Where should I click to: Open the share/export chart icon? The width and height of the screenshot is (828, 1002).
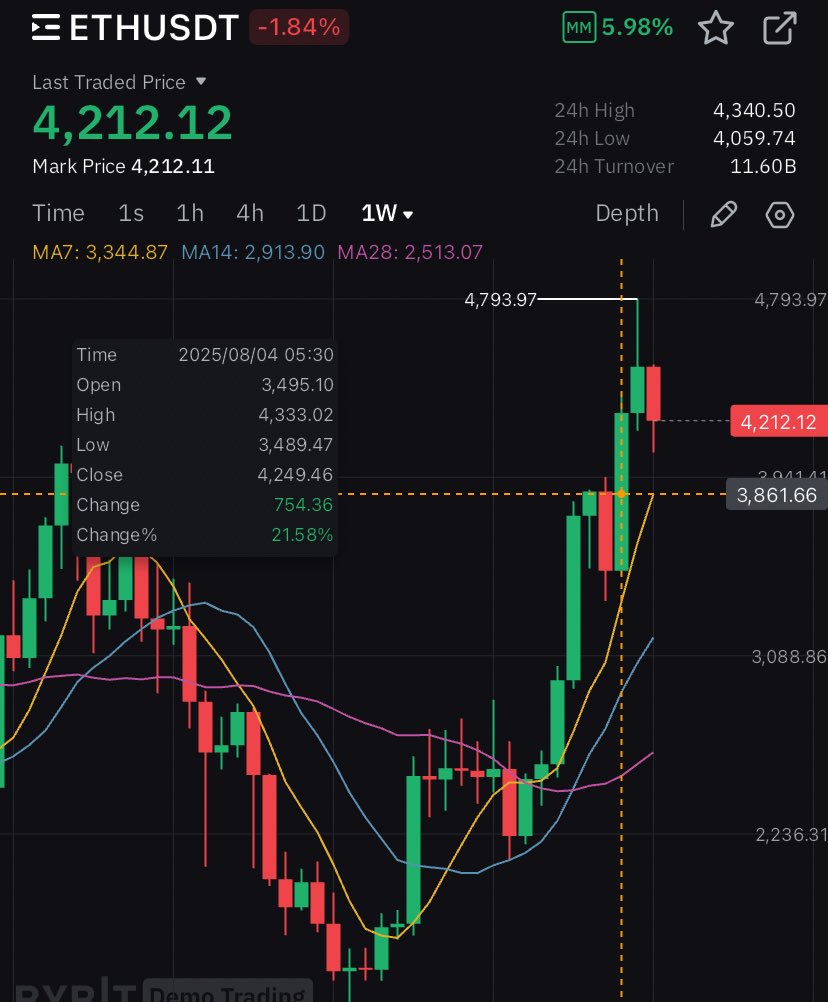[x=779, y=27]
